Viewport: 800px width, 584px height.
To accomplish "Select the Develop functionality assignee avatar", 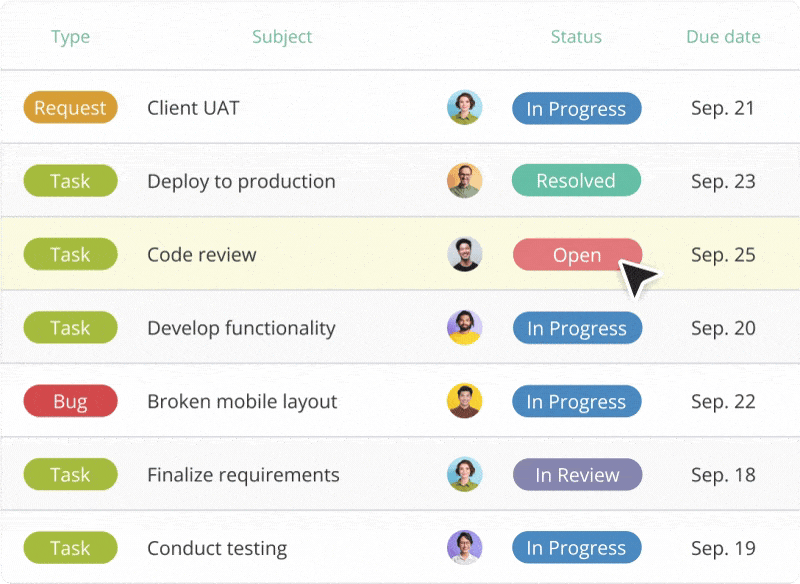I will 464,328.
